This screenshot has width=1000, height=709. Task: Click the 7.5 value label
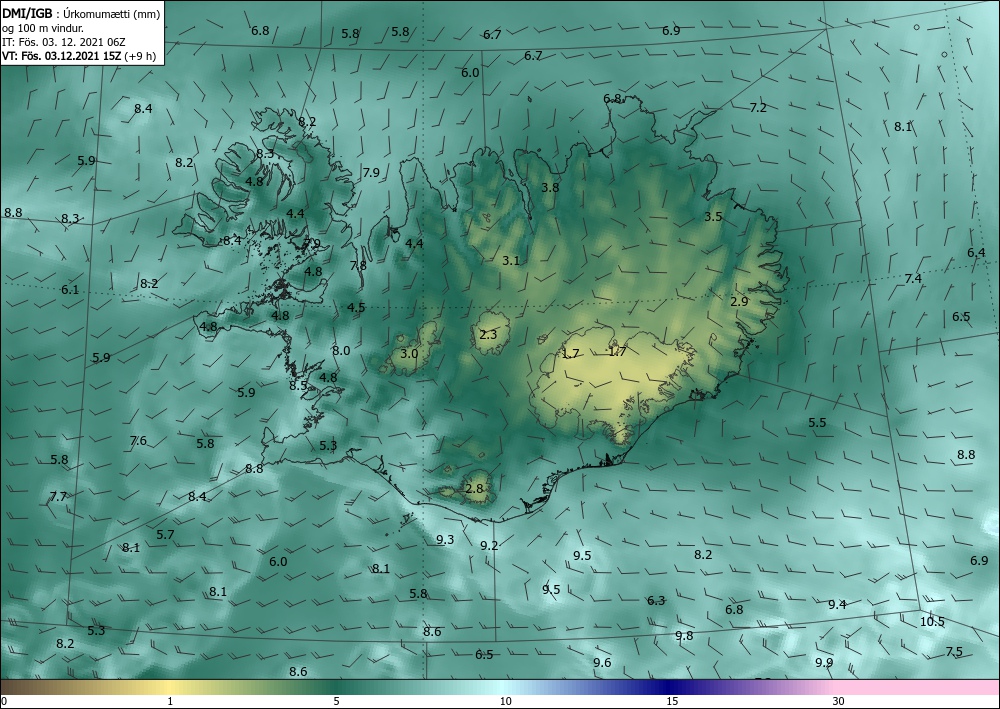tap(954, 652)
